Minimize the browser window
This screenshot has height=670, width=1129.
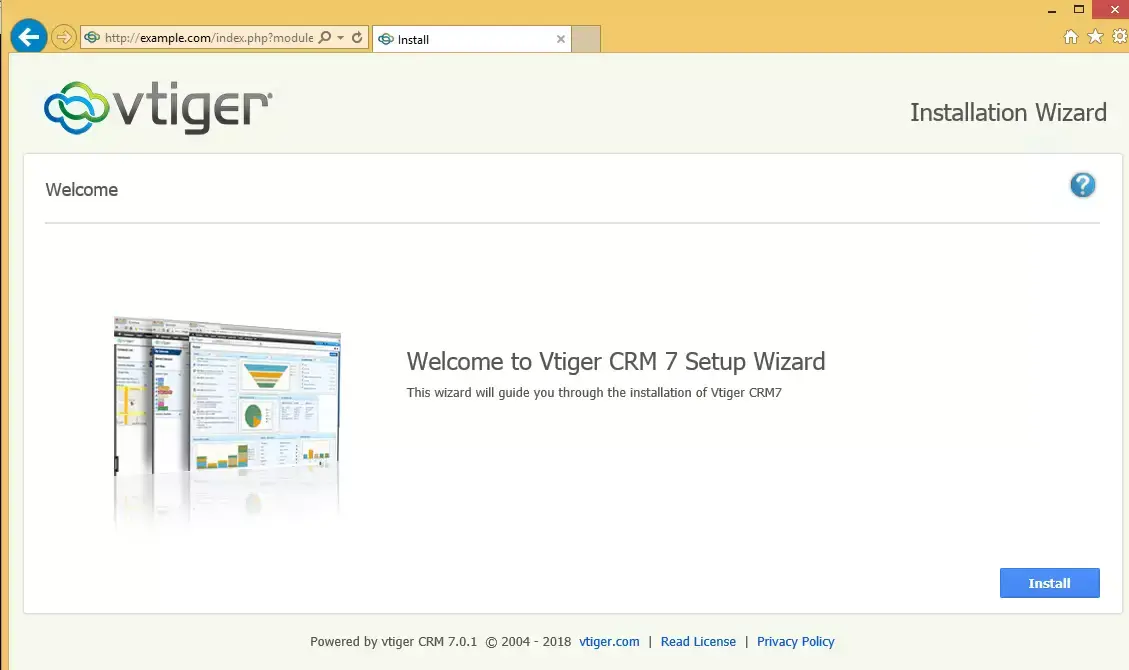pos(1052,10)
